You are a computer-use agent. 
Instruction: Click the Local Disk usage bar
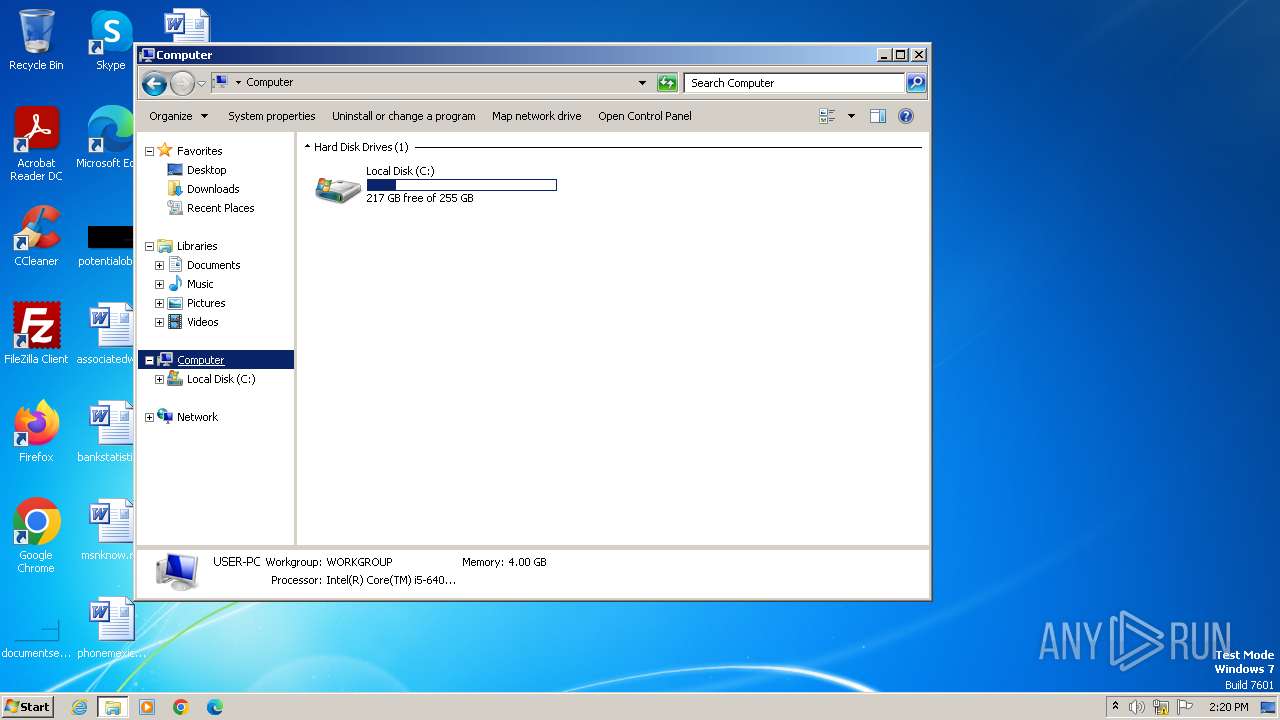(x=461, y=185)
